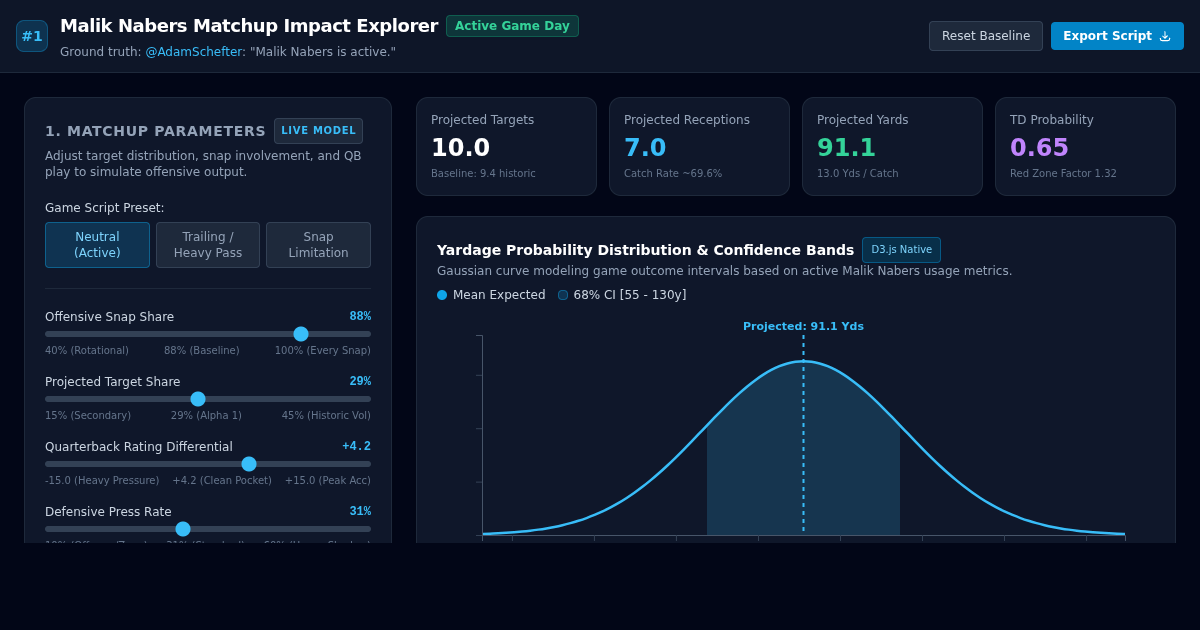Click the Mean Expected legend dot
Screen dimensions: 1200x630
click(x=442, y=295)
